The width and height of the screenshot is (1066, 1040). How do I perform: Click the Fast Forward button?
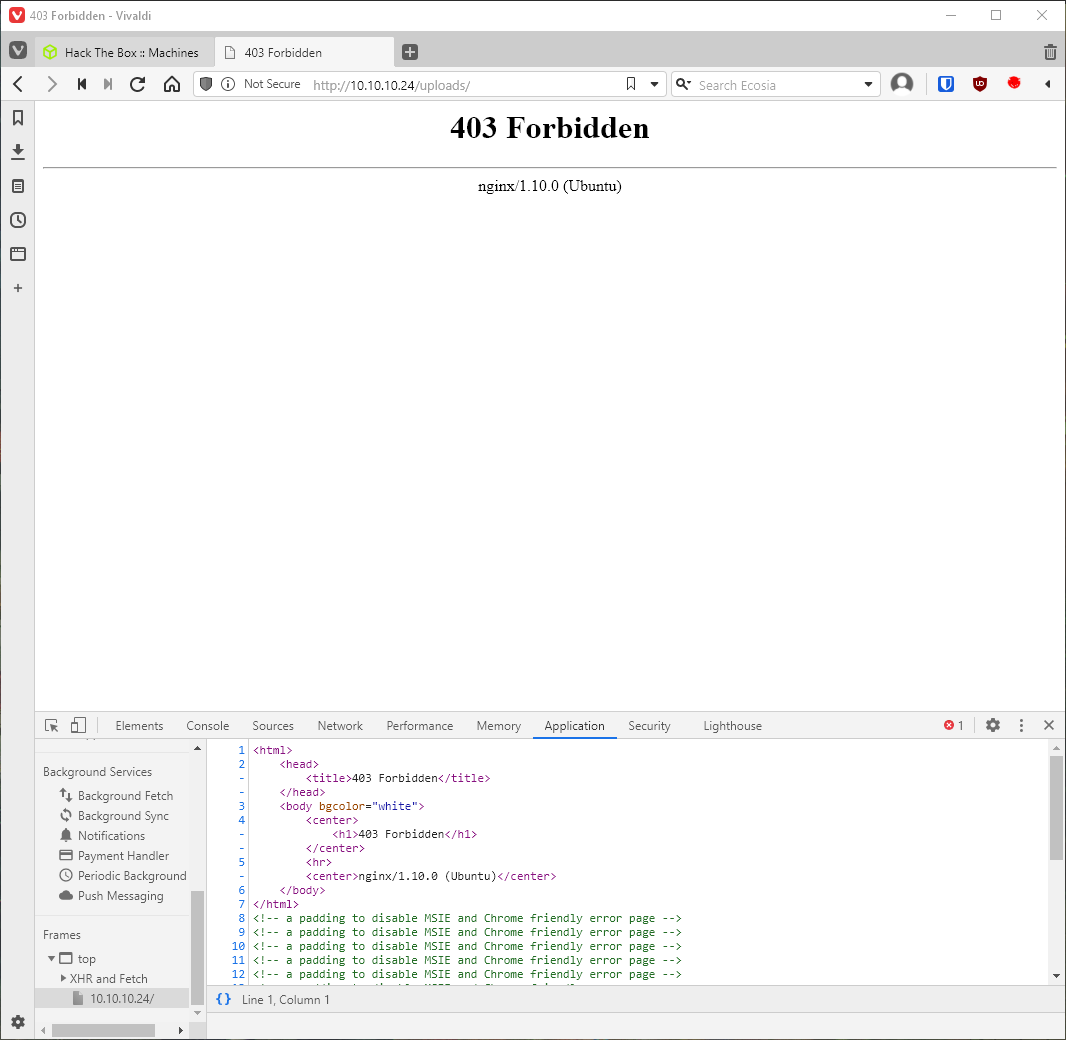click(108, 84)
